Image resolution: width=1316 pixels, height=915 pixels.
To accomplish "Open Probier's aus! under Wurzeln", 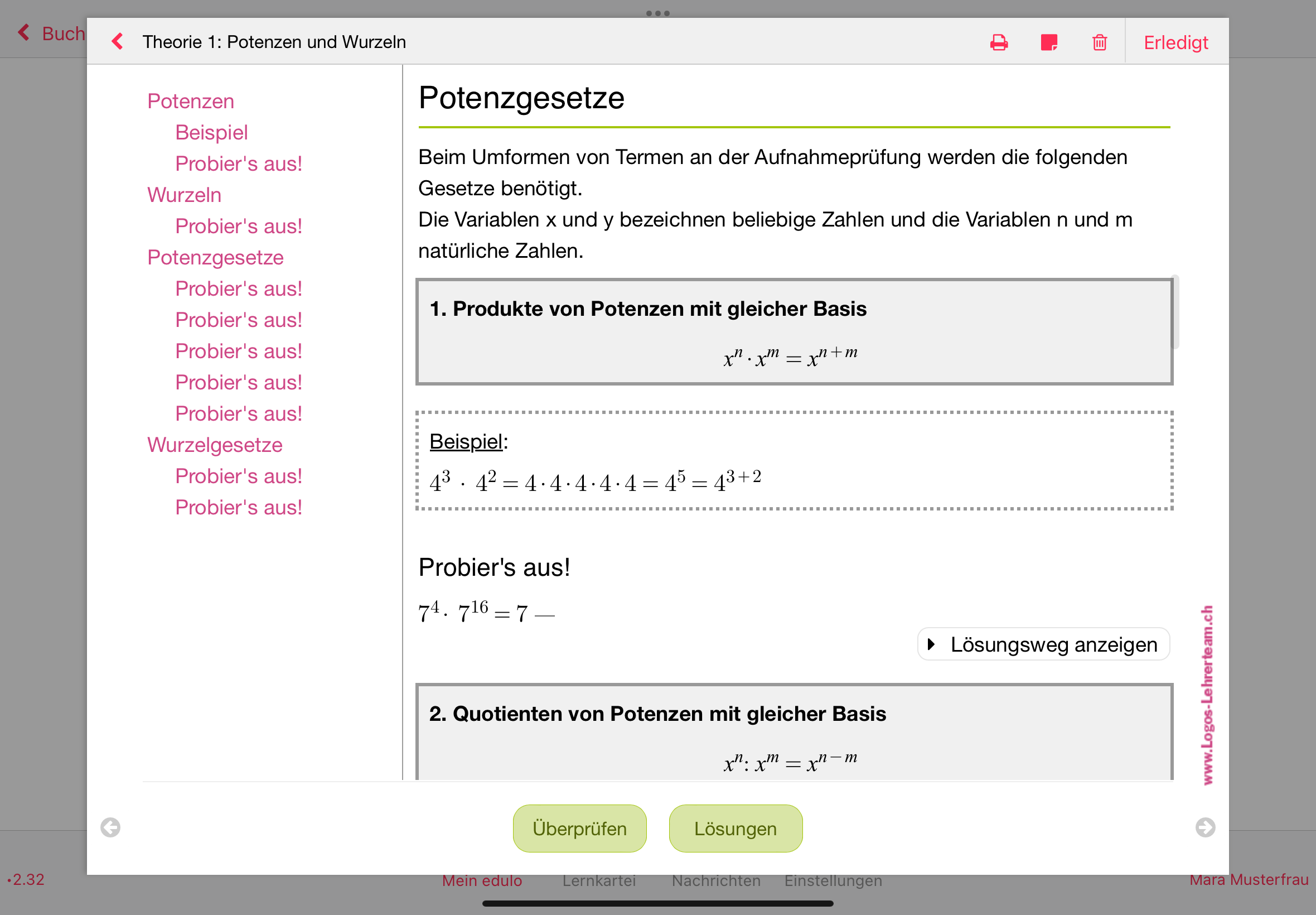I will coord(238,226).
